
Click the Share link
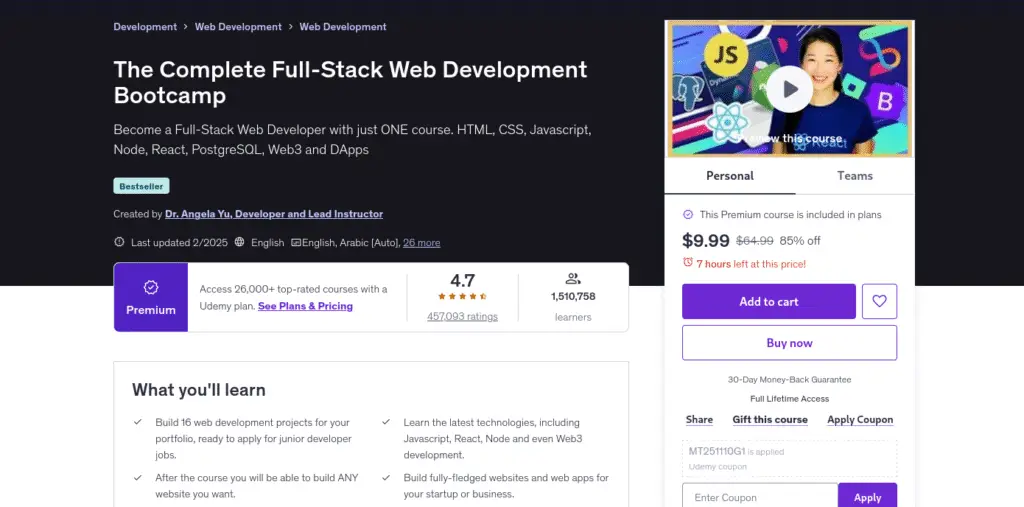[699, 419]
